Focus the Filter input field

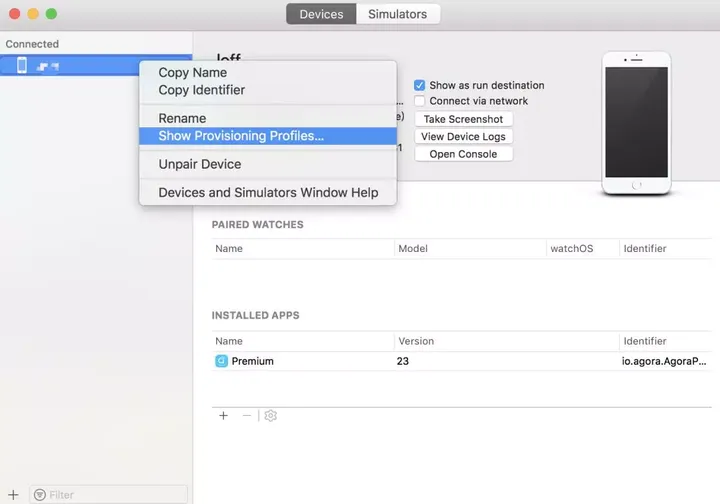tap(108, 494)
